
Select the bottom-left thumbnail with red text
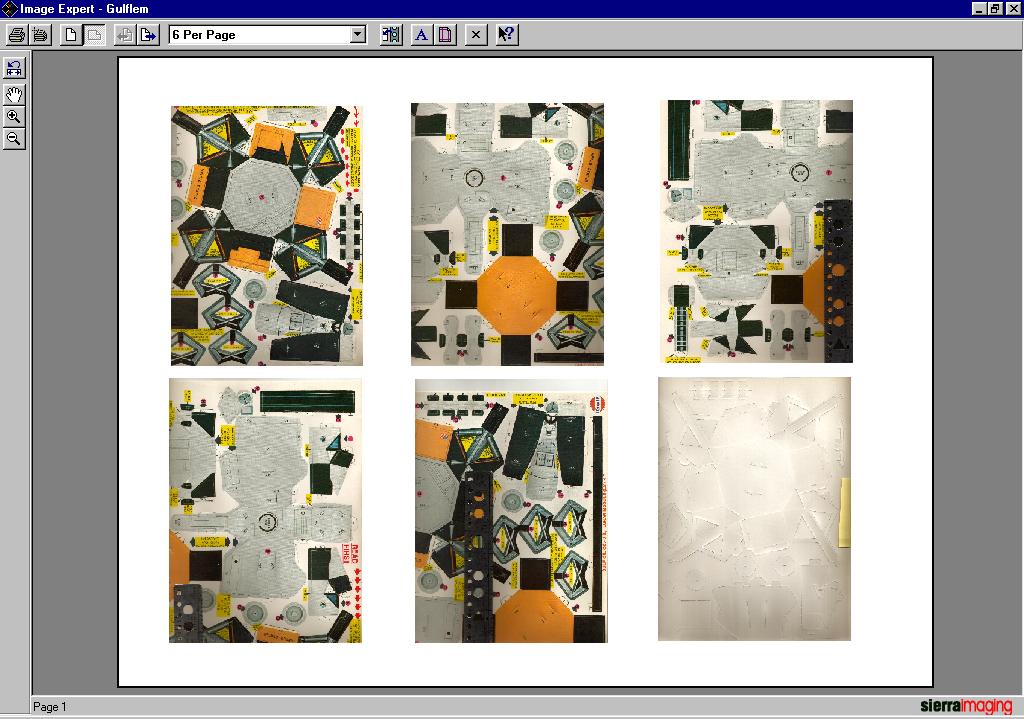coord(265,511)
